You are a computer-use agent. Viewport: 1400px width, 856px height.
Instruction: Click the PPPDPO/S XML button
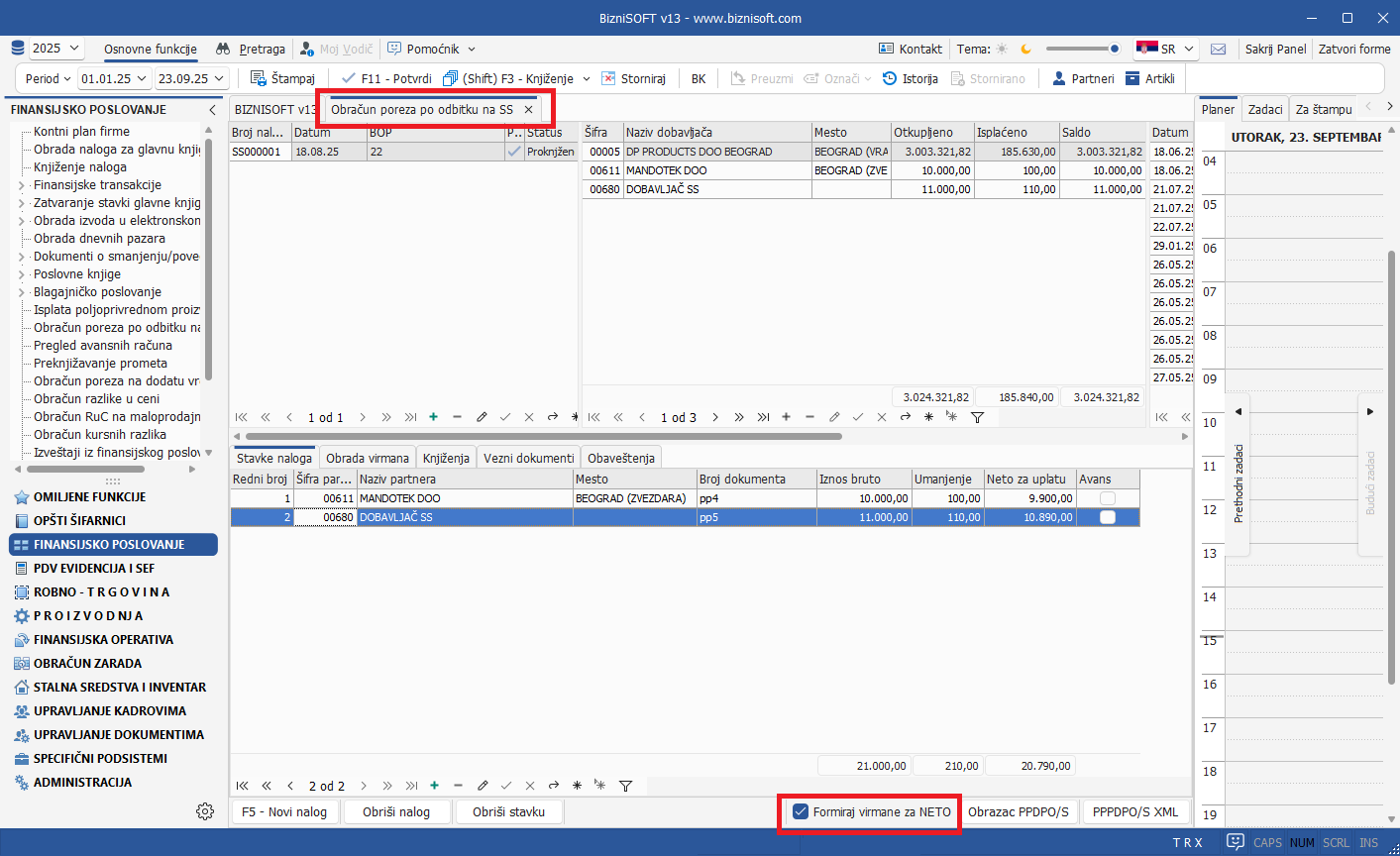[x=1134, y=811]
